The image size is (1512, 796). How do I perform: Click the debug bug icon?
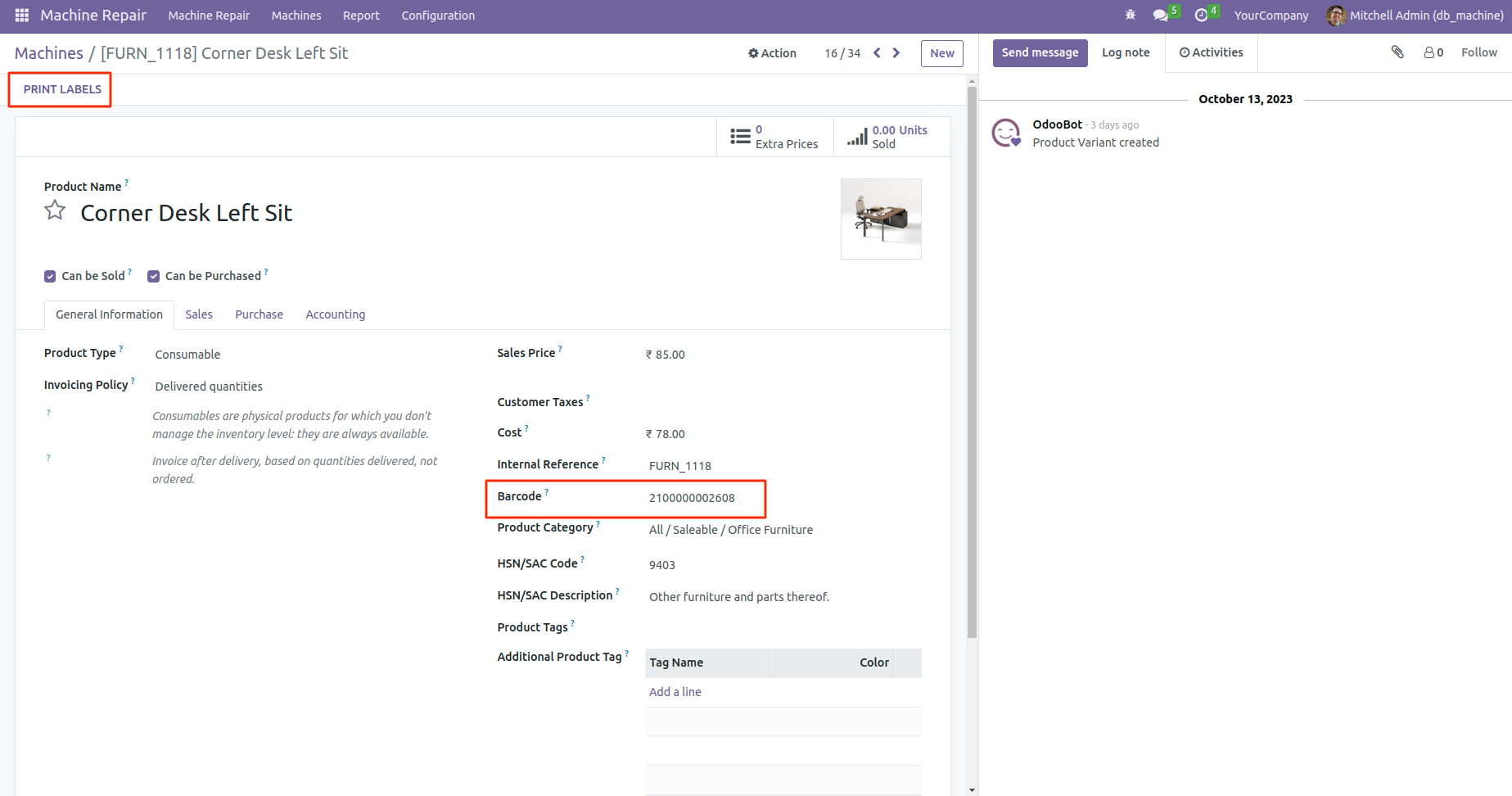1131,15
